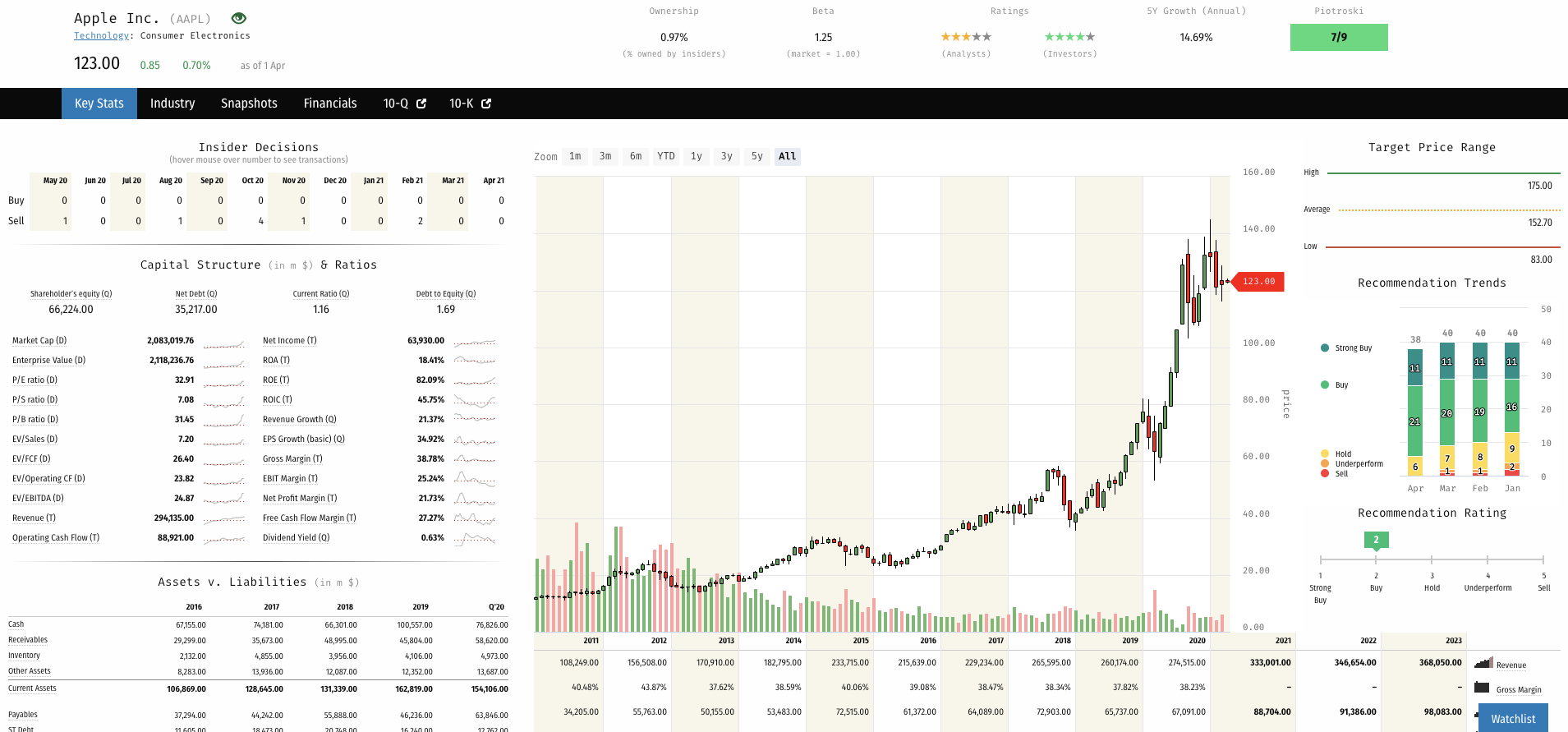The width and height of the screenshot is (1568, 732).
Task: Click the ROE (T) label
Action: 276,380
